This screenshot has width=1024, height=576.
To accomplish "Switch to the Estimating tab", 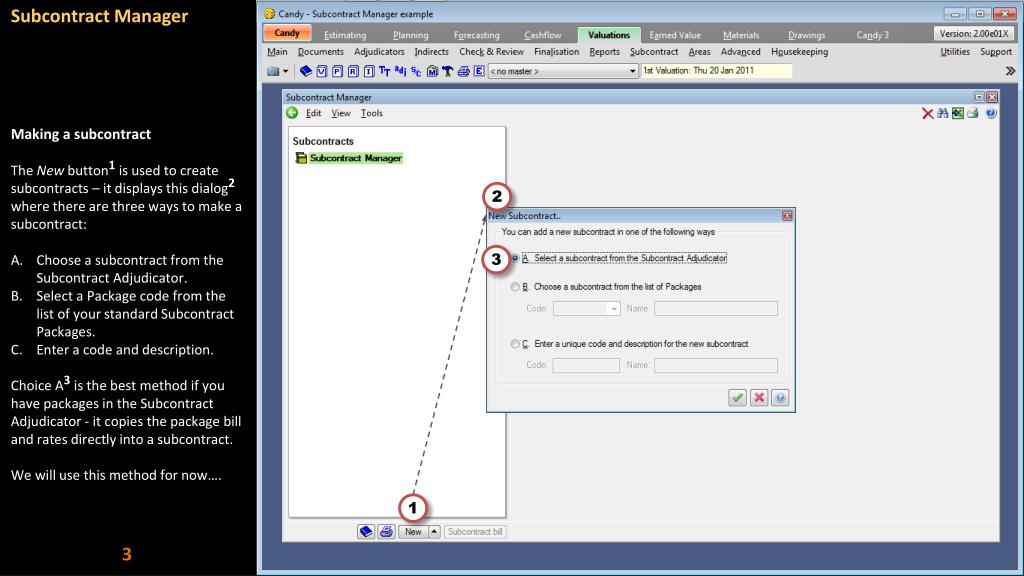I will (345, 35).
